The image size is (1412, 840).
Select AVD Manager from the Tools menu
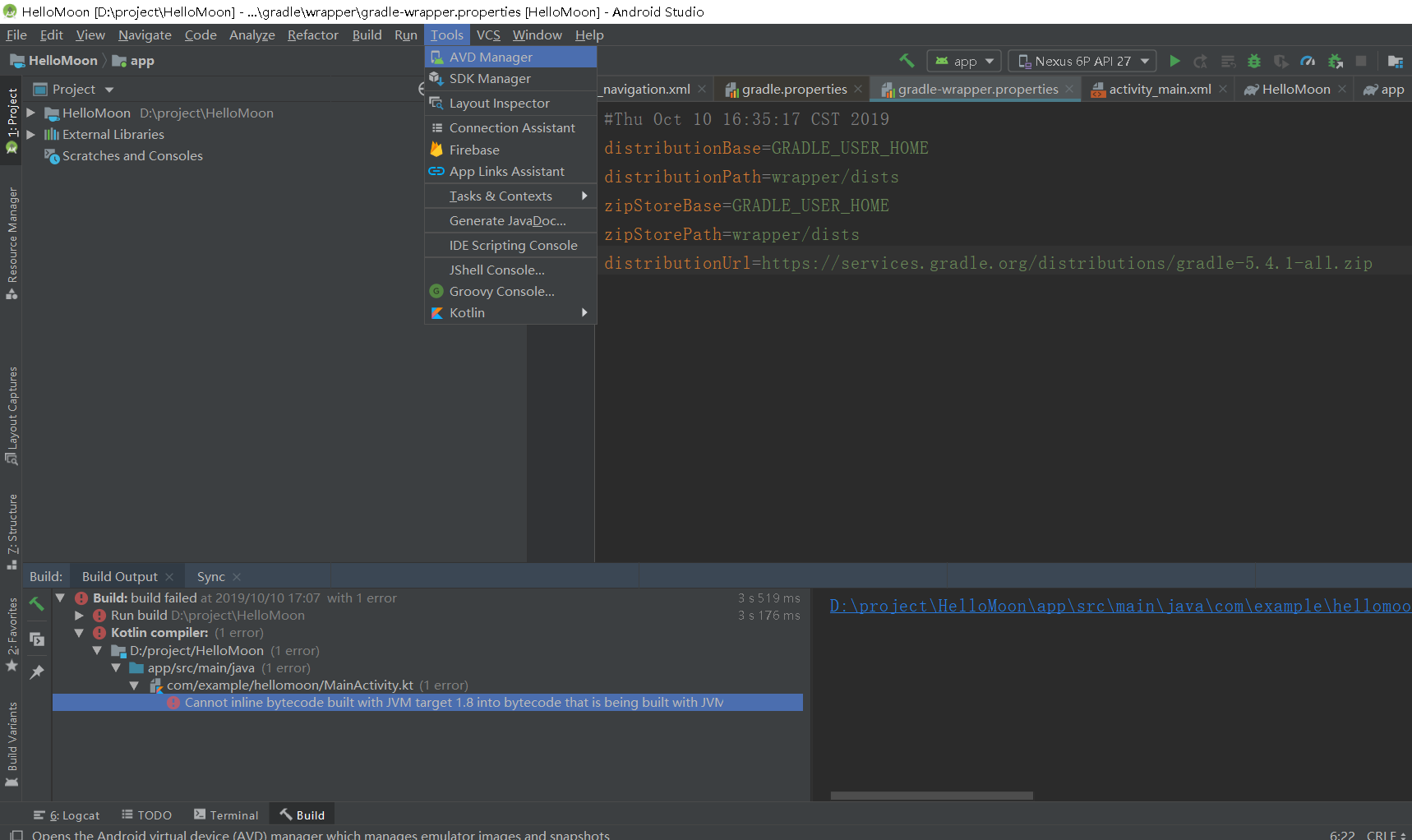[491, 57]
